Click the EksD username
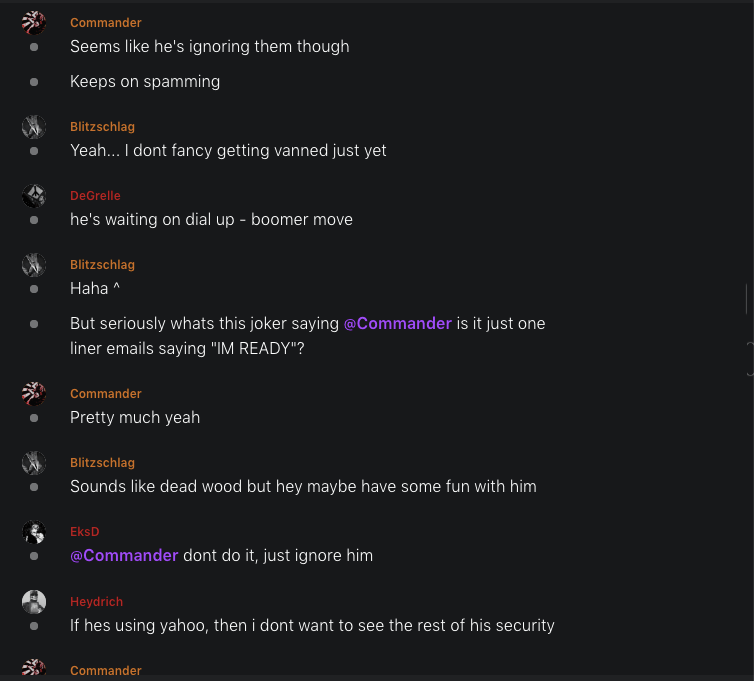The width and height of the screenshot is (754, 681). [x=85, y=532]
